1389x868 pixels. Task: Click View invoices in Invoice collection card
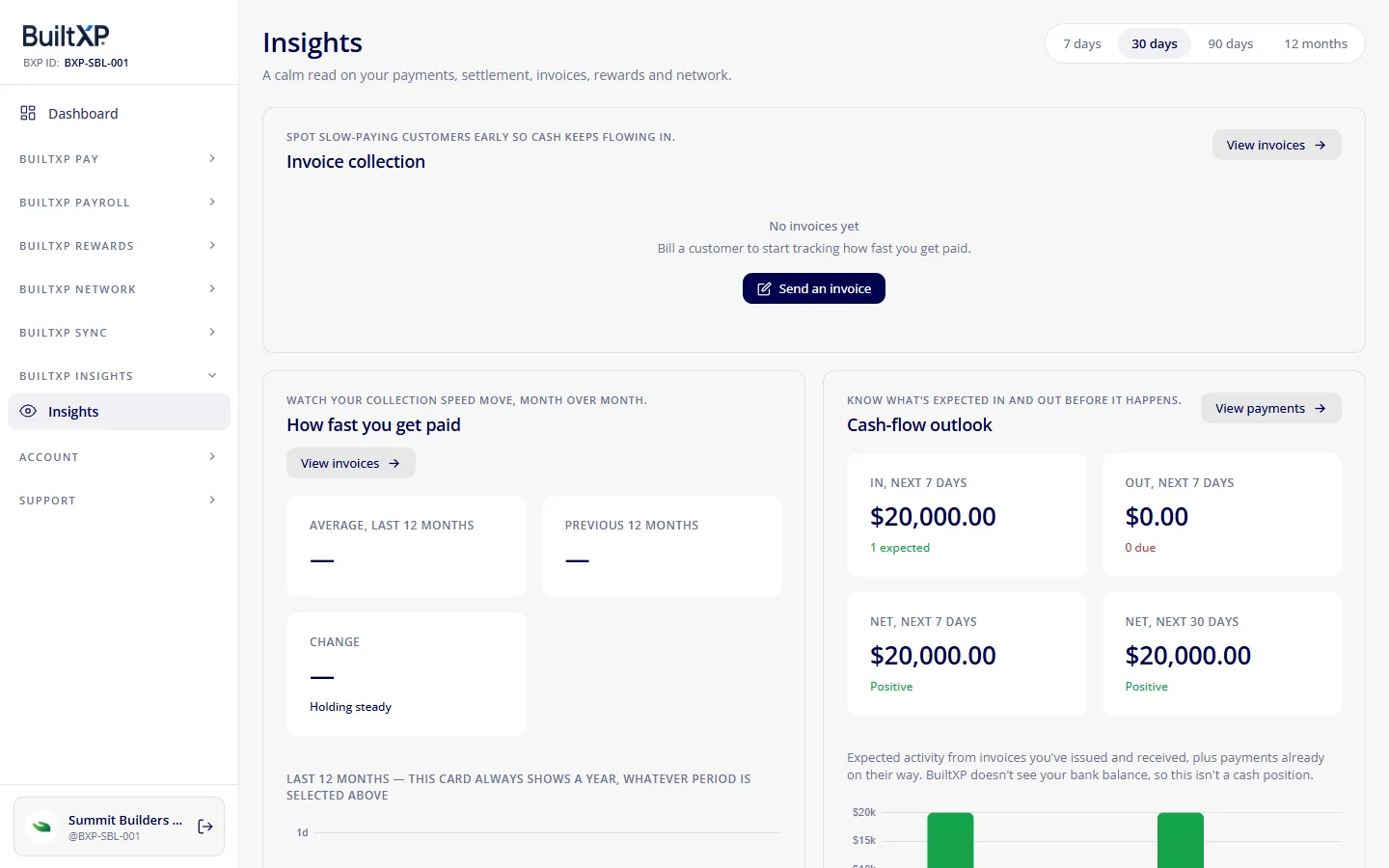tap(1276, 145)
